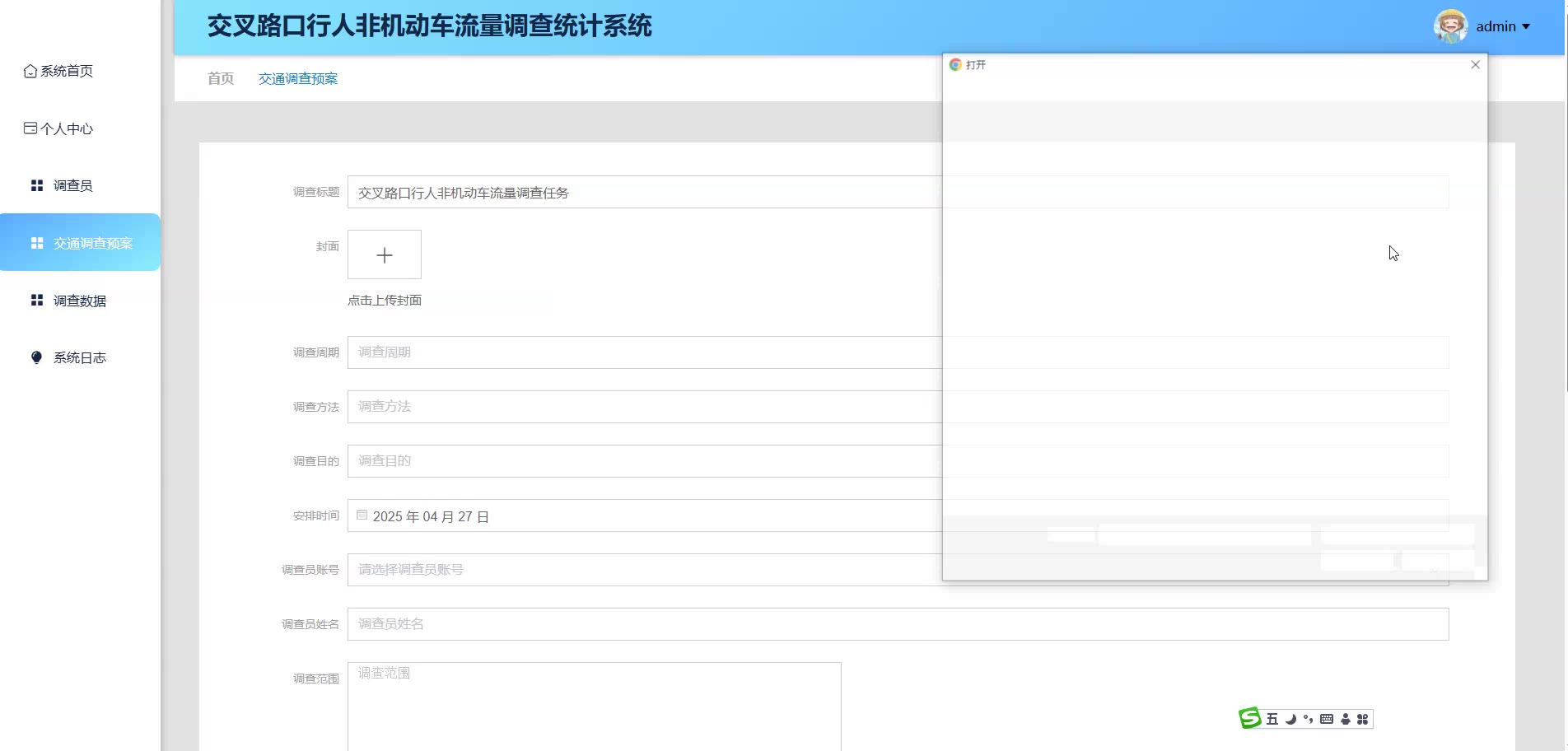This screenshot has height=751, width=1568.
Task: Click the user account icon in IME bar
Action: point(1346,719)
